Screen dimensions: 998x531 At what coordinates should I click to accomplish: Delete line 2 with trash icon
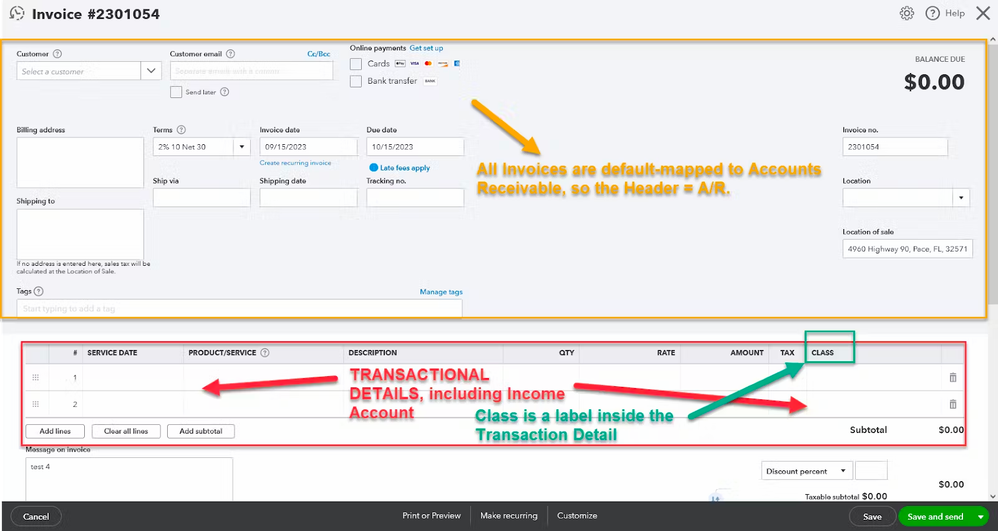coord(953,404)
